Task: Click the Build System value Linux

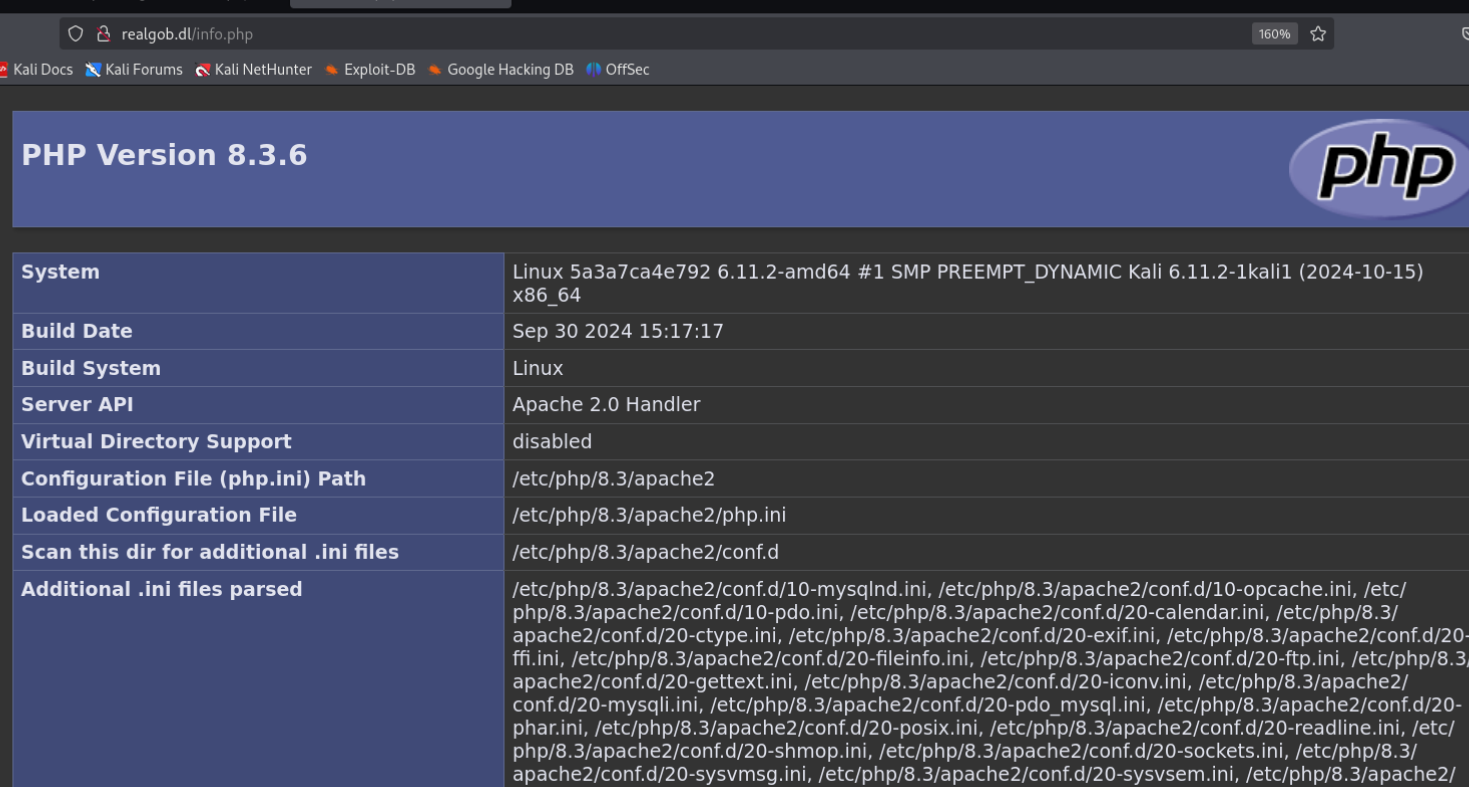Action: point(538,368)
